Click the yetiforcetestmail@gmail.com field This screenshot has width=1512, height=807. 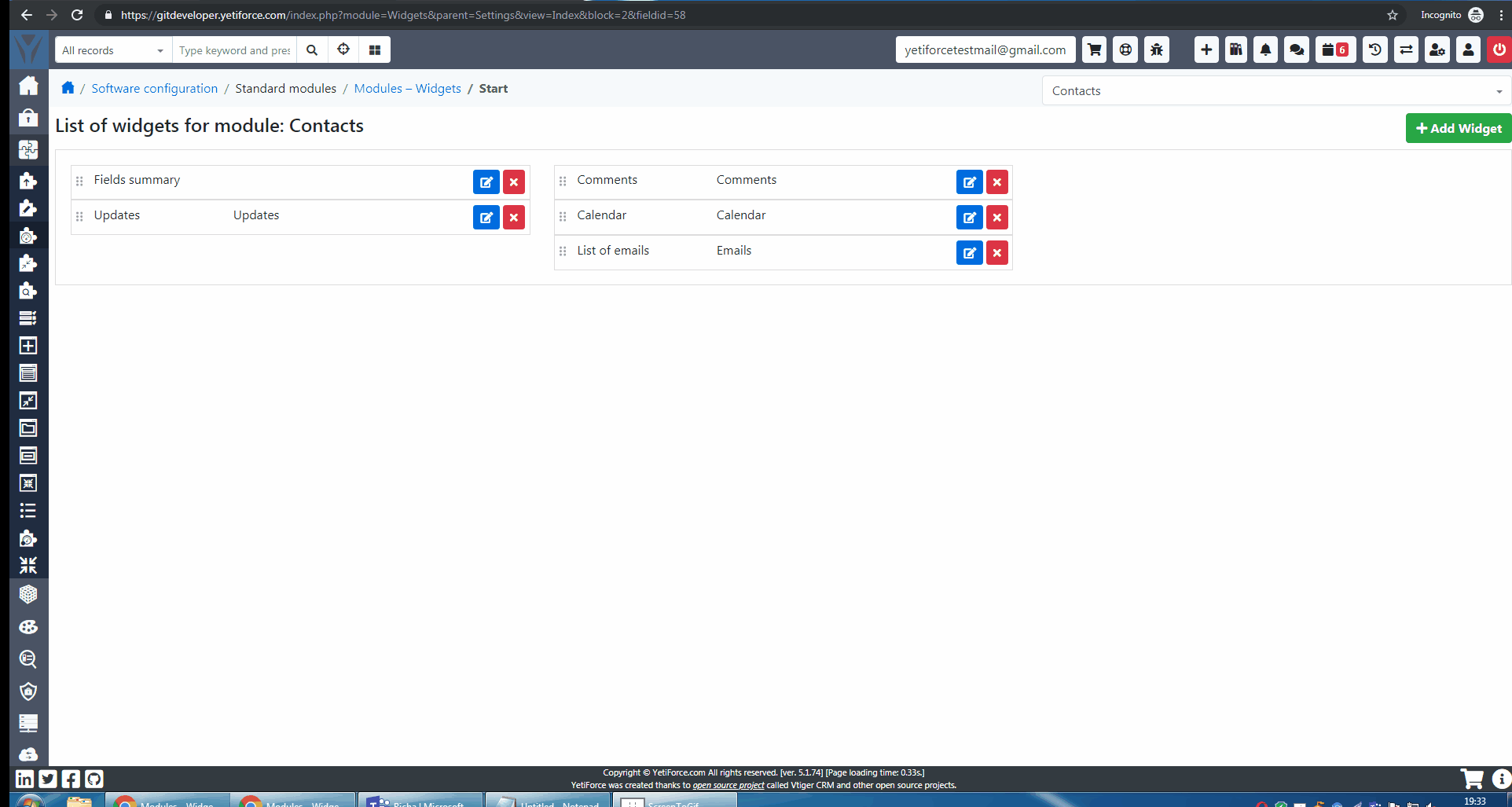(x=985, y=50)
